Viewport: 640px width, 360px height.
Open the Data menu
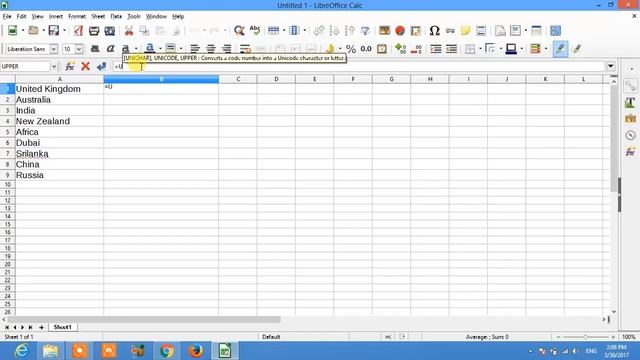pyautogui.click(x=116, y=16)
